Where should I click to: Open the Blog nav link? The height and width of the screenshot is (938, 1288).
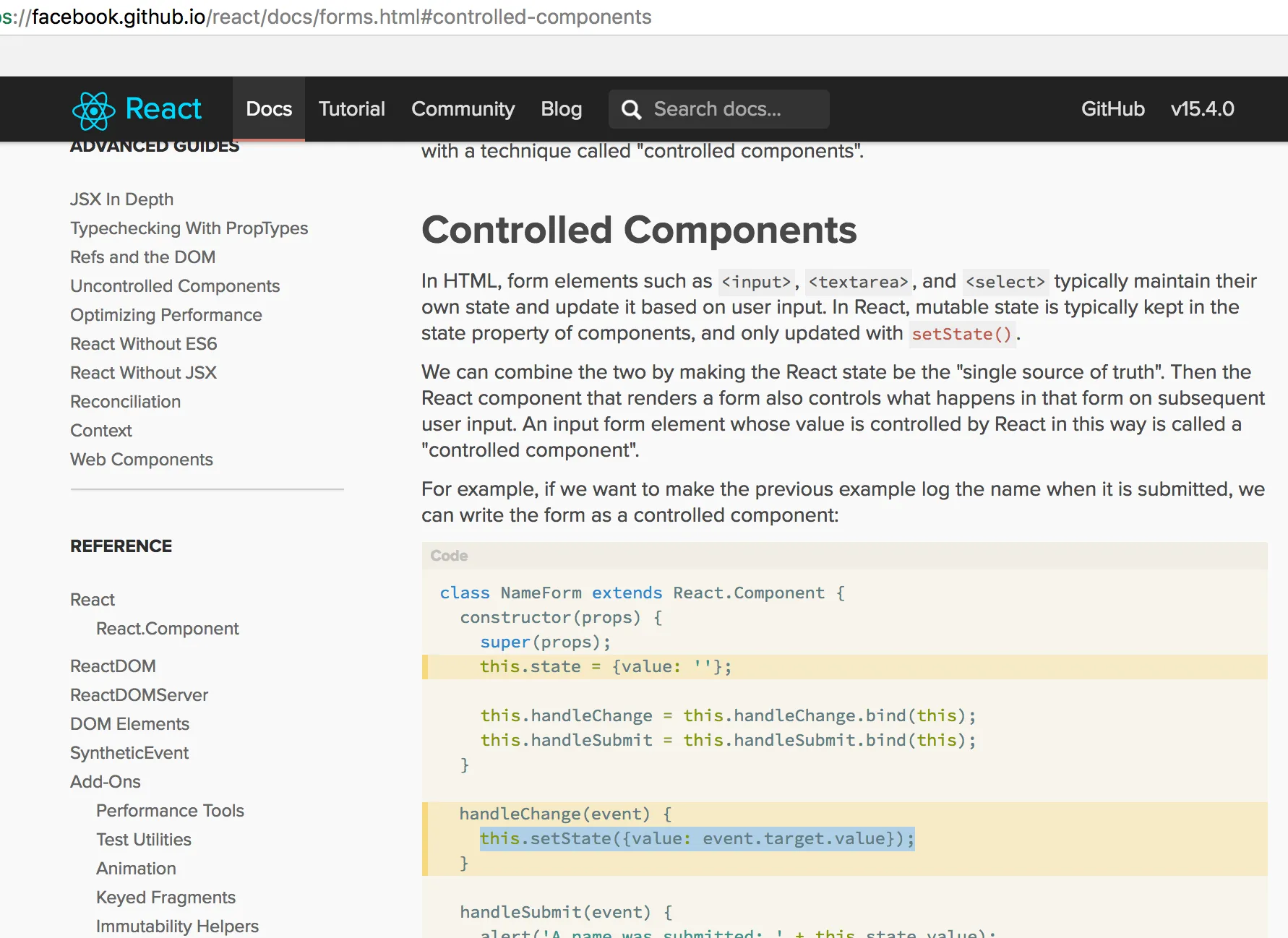click(x=561, y=109)
